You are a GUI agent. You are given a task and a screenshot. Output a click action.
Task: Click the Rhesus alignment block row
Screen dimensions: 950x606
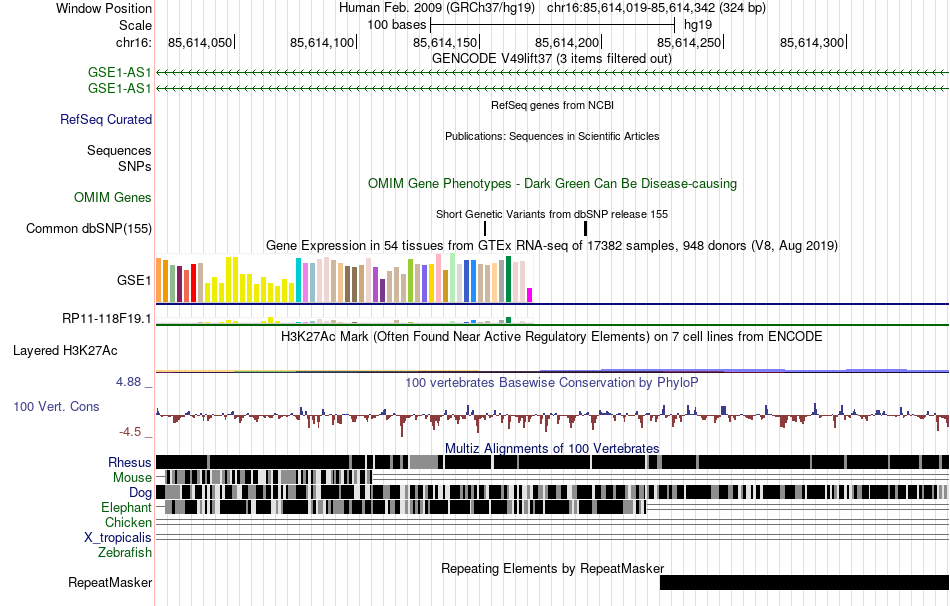pyautogui.click(x=553, y=462)
